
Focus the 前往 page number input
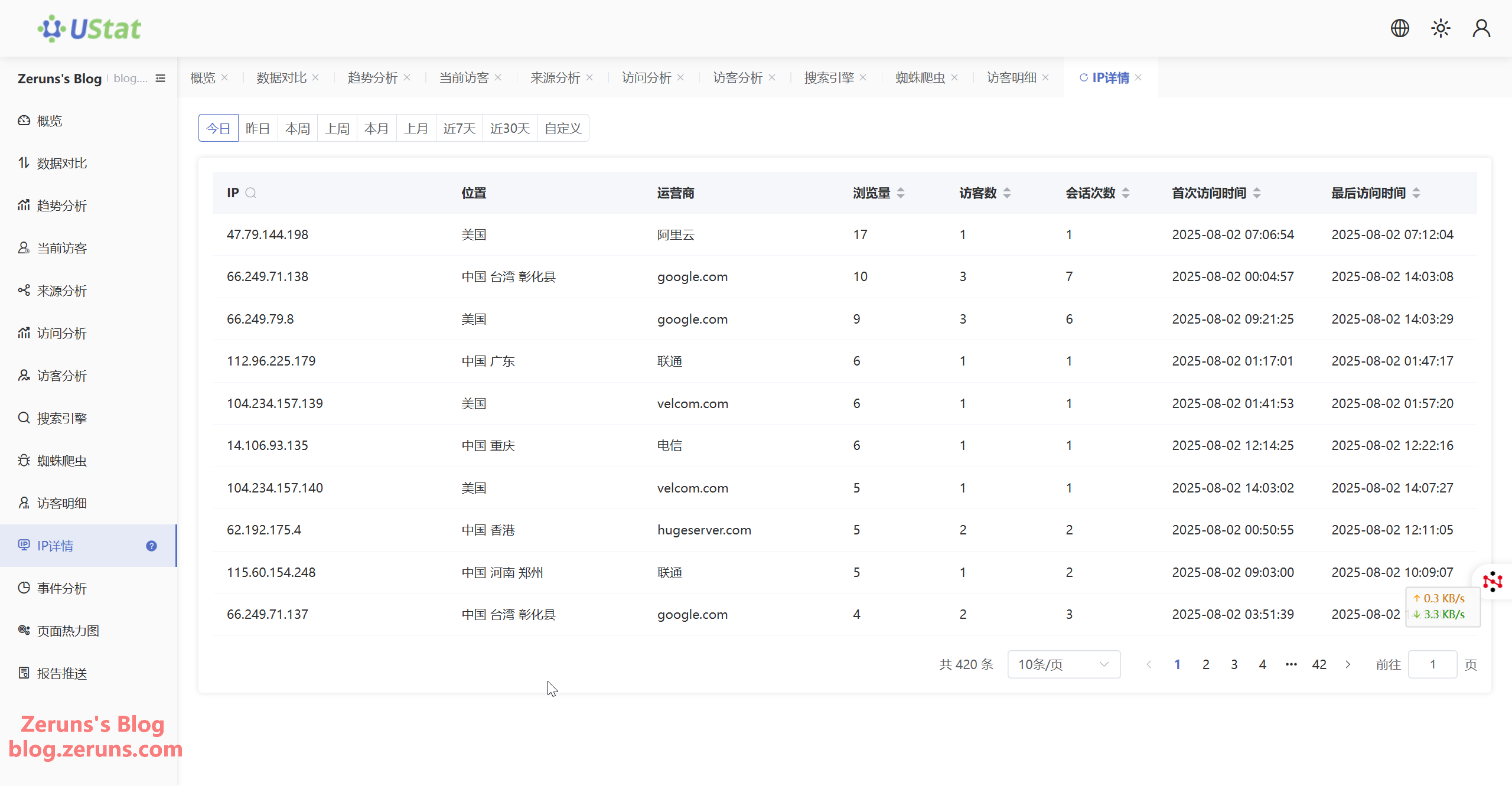click(1432, 665)
